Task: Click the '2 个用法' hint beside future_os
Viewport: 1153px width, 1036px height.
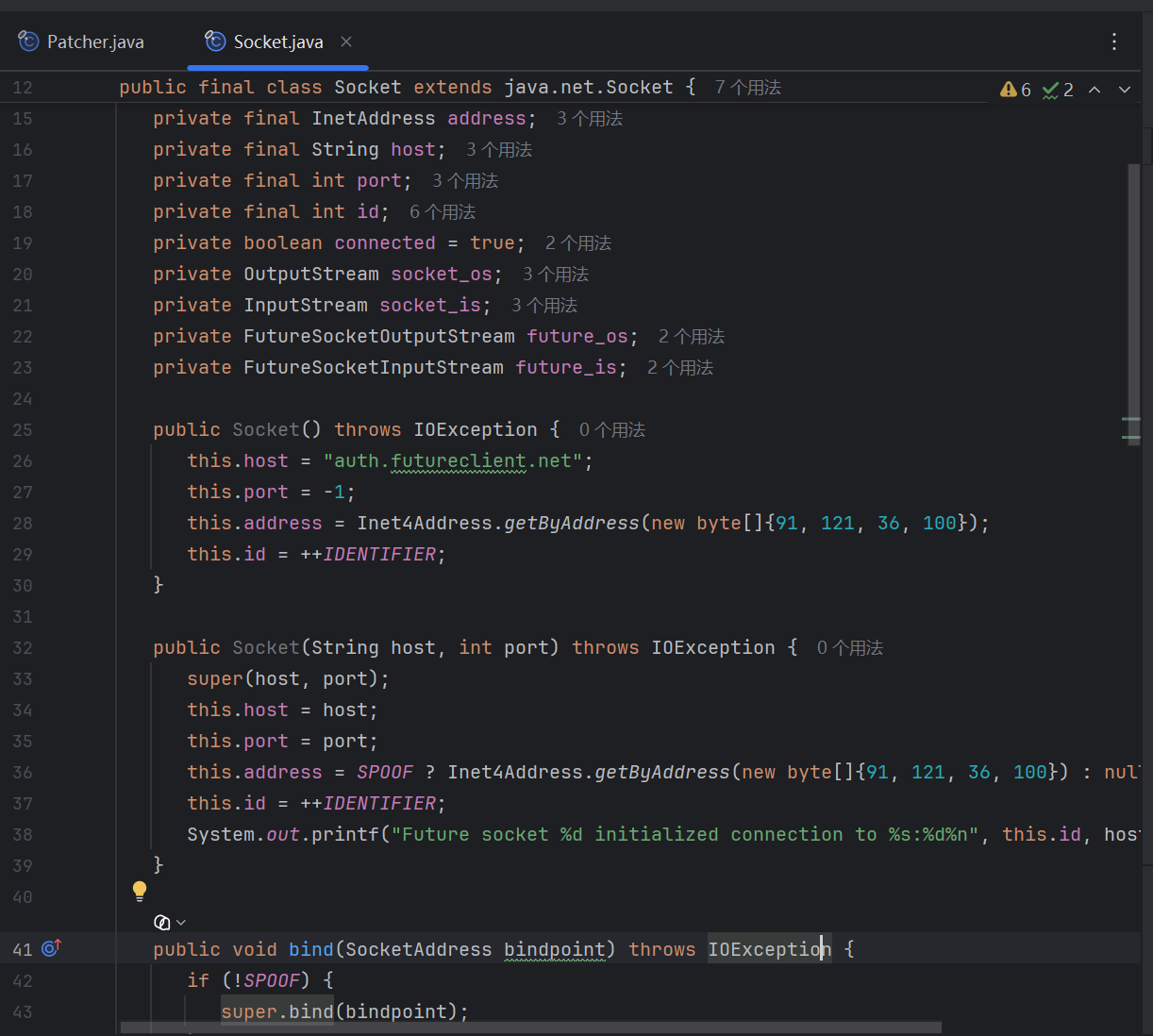Action: (692, 337)
